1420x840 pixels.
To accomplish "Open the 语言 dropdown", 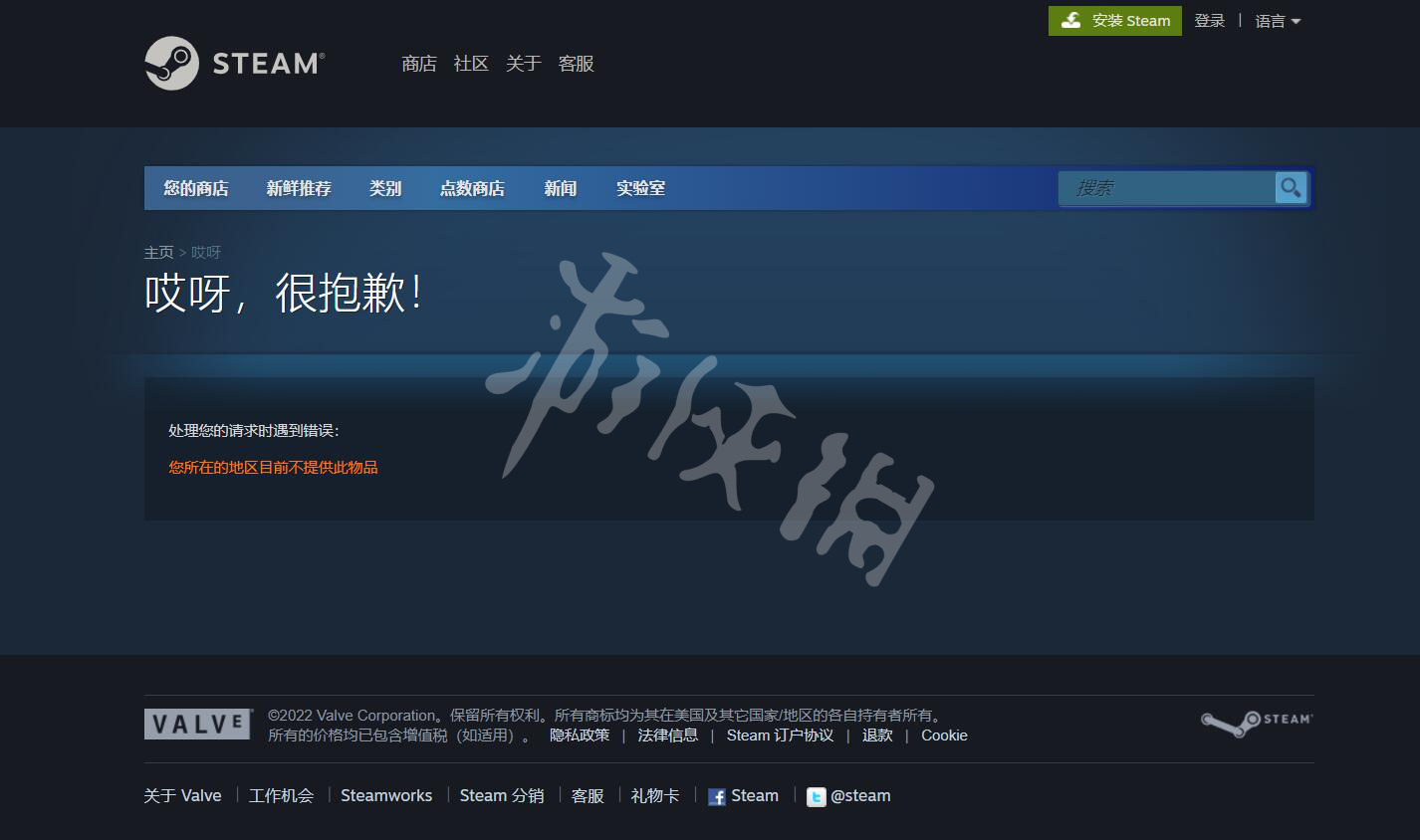I will coord(1278,21).
